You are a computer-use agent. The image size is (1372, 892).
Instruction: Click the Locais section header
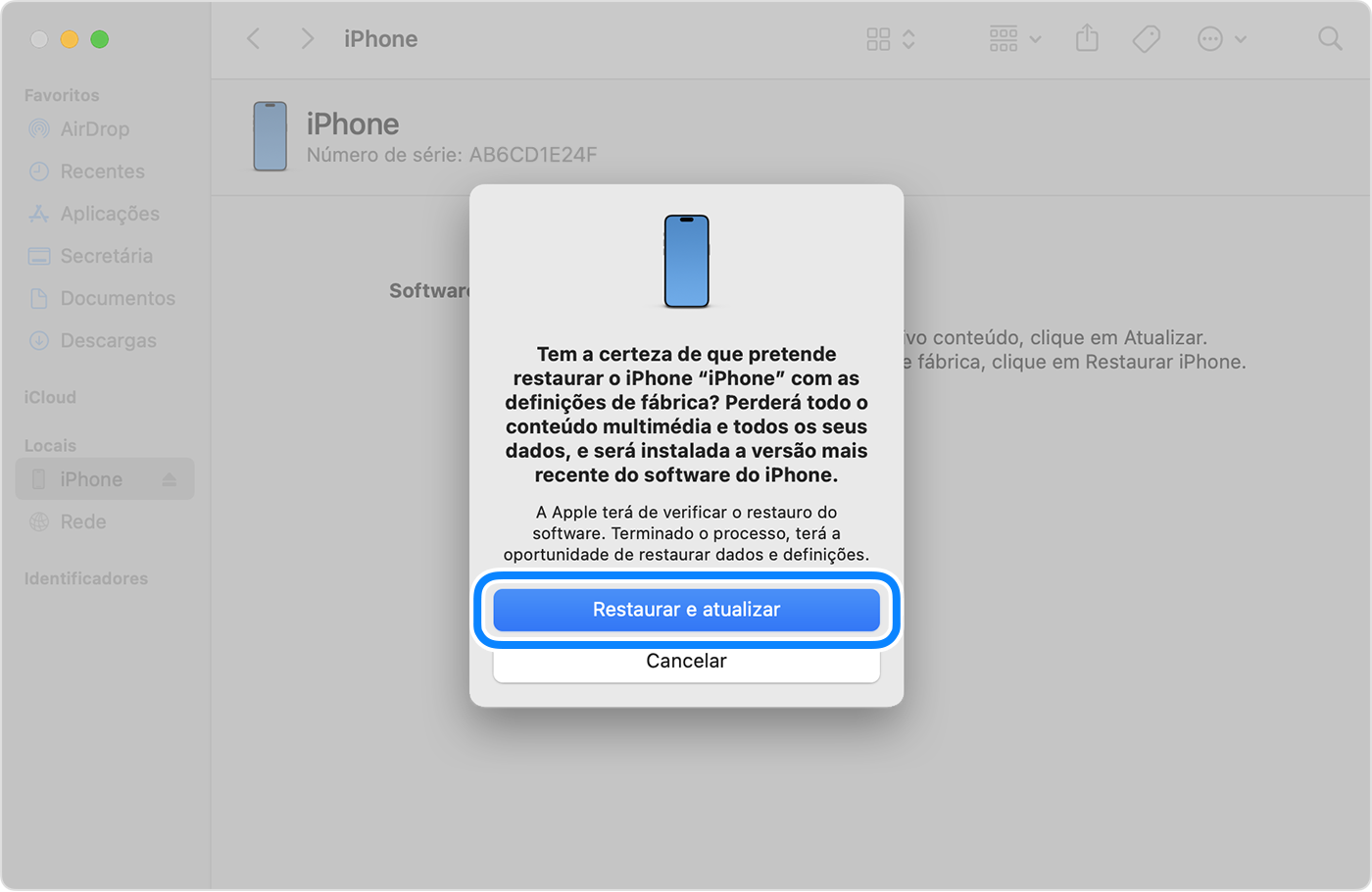(50, 445)
